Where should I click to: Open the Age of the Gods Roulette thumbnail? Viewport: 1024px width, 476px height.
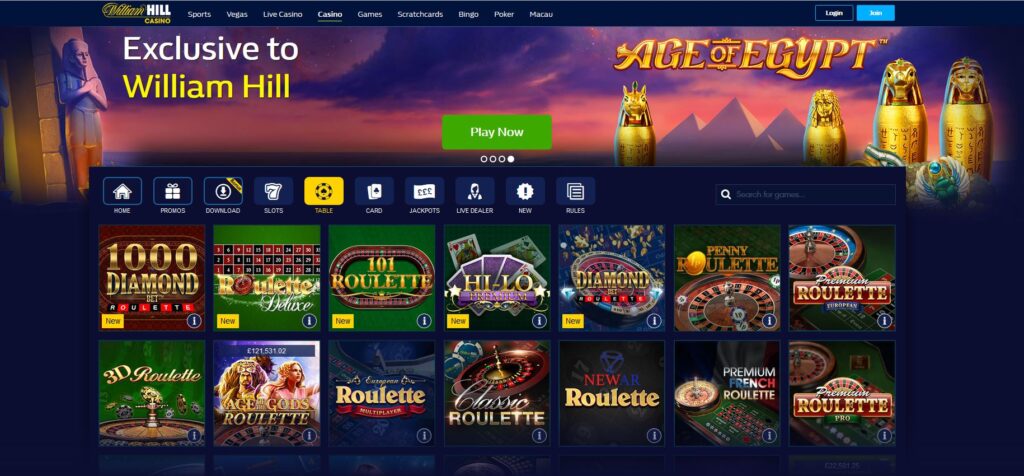(x=267, y=393)
